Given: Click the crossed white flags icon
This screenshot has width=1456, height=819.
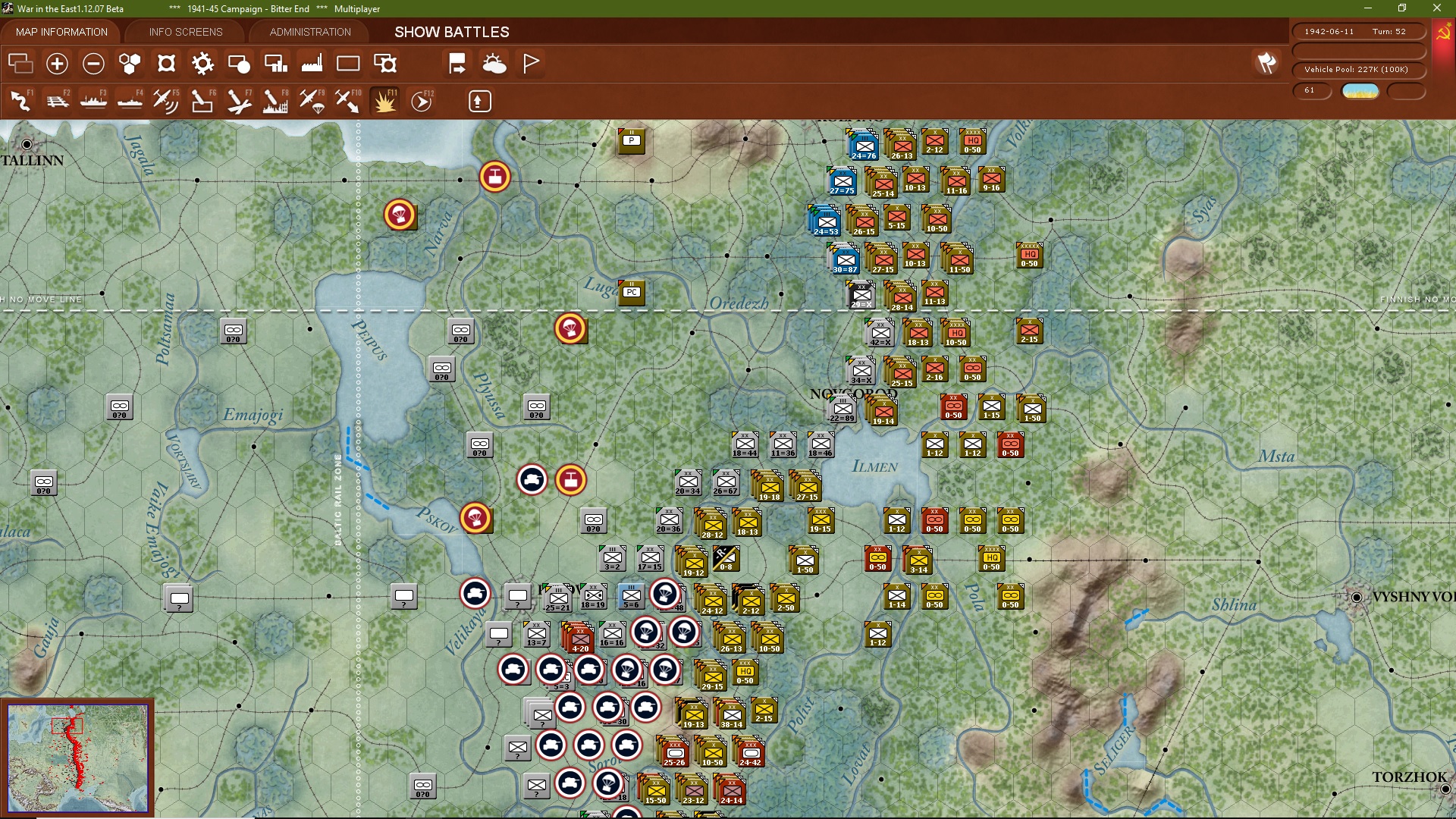Looking at the screenshot, I should (1266, 64).
